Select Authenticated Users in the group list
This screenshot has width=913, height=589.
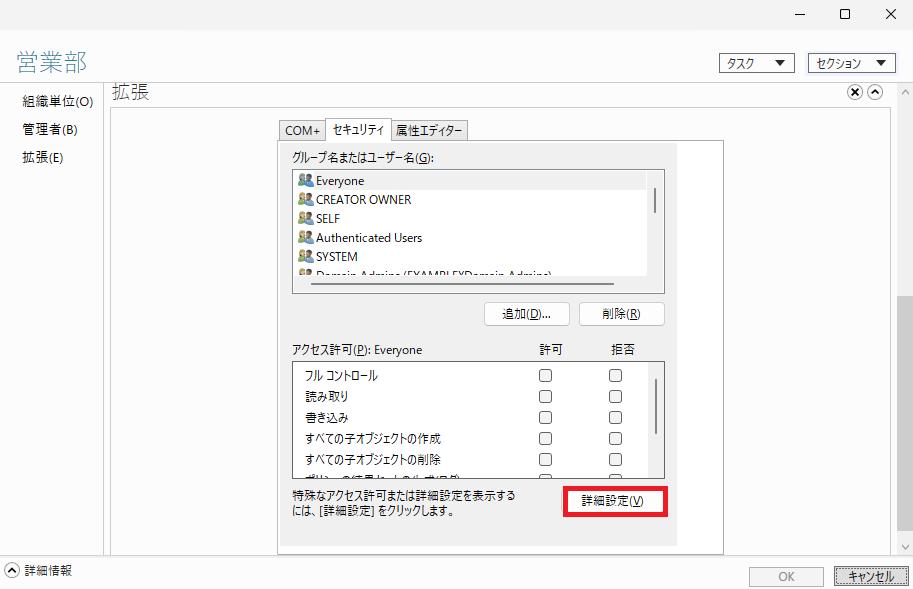pyautogui.click(x=470, y=237)
